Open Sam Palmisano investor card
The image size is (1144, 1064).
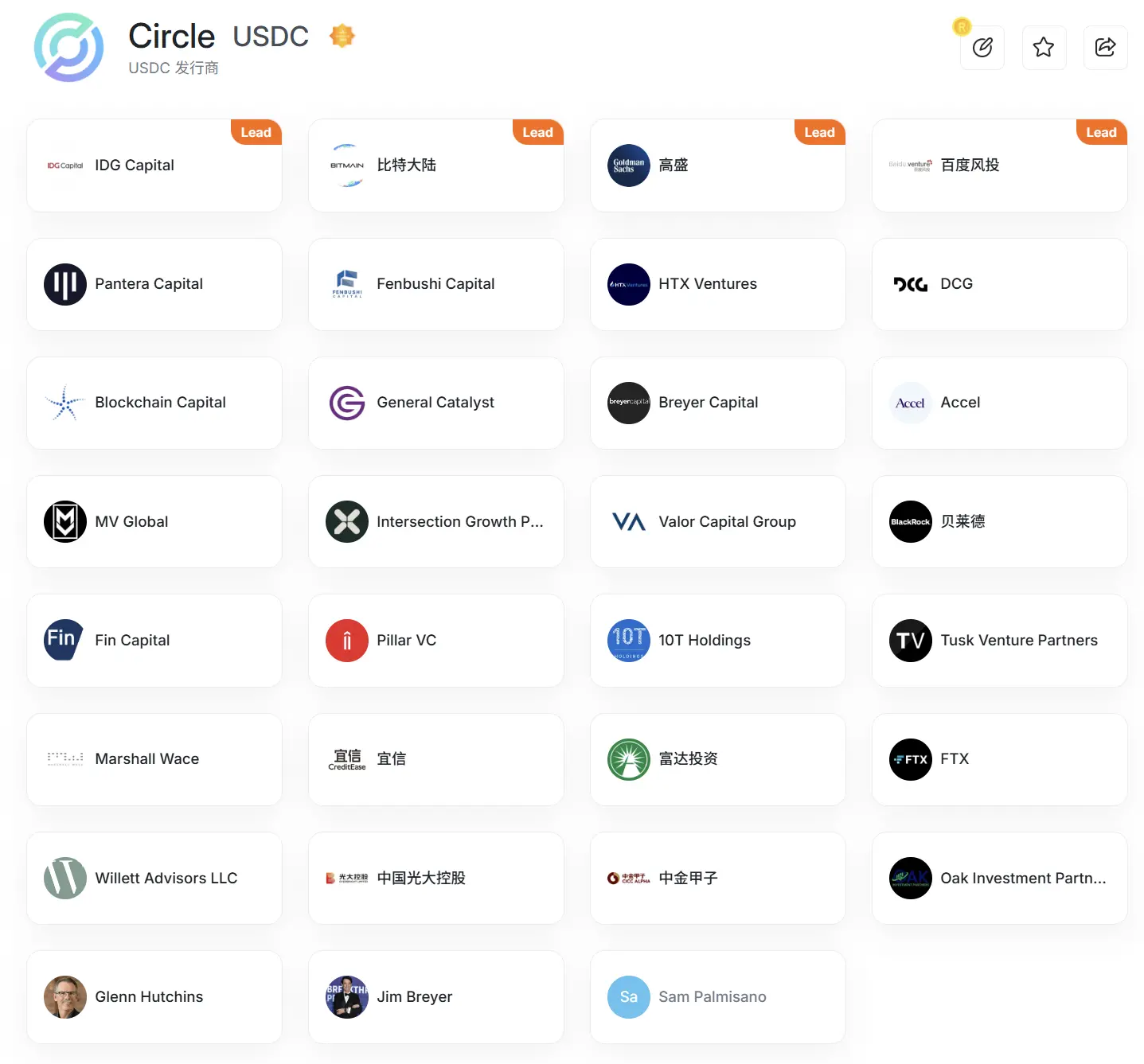pyautogui.click(x=717, y=997)
